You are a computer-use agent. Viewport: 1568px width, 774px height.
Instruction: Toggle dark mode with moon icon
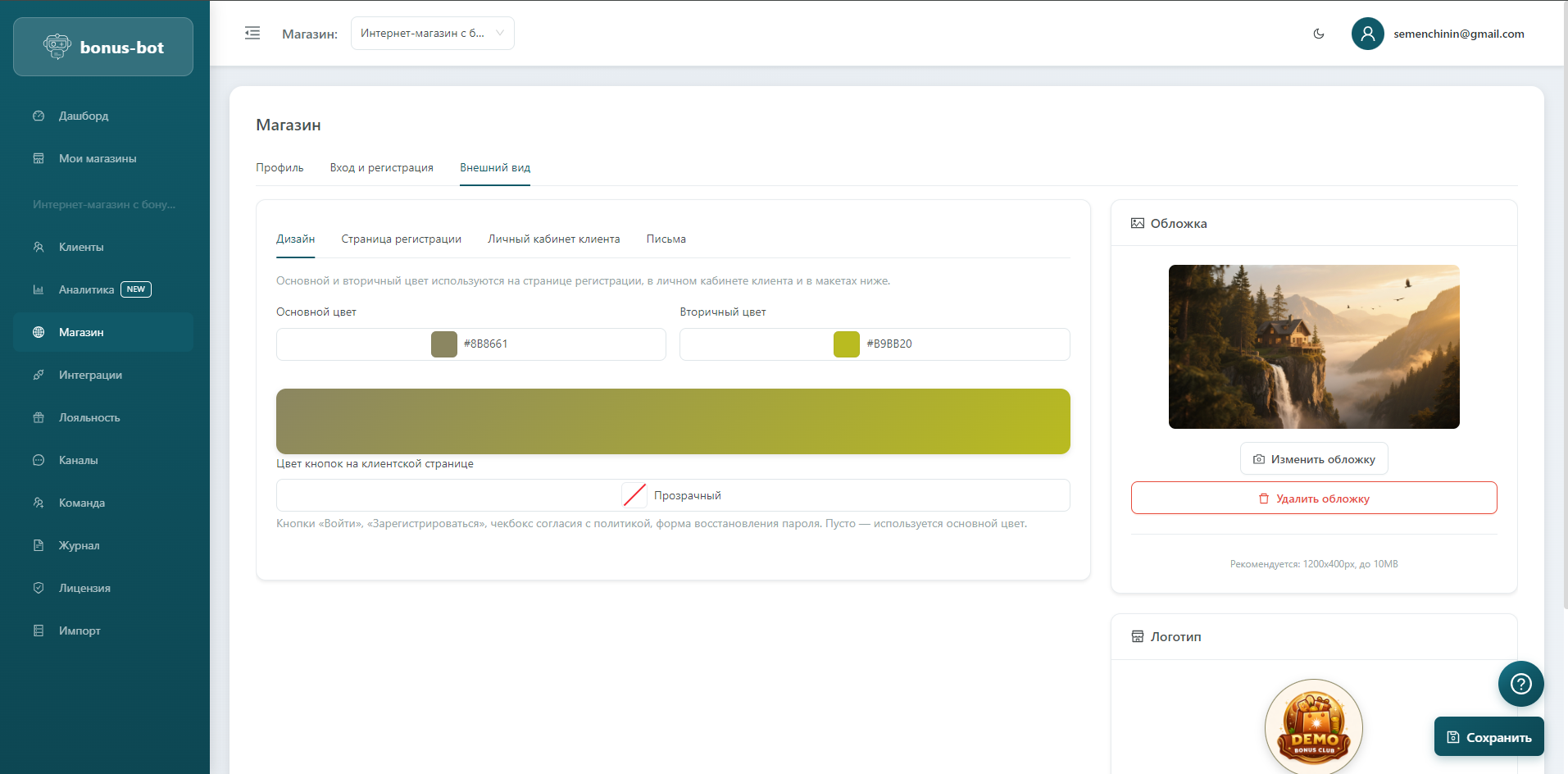1319,34
